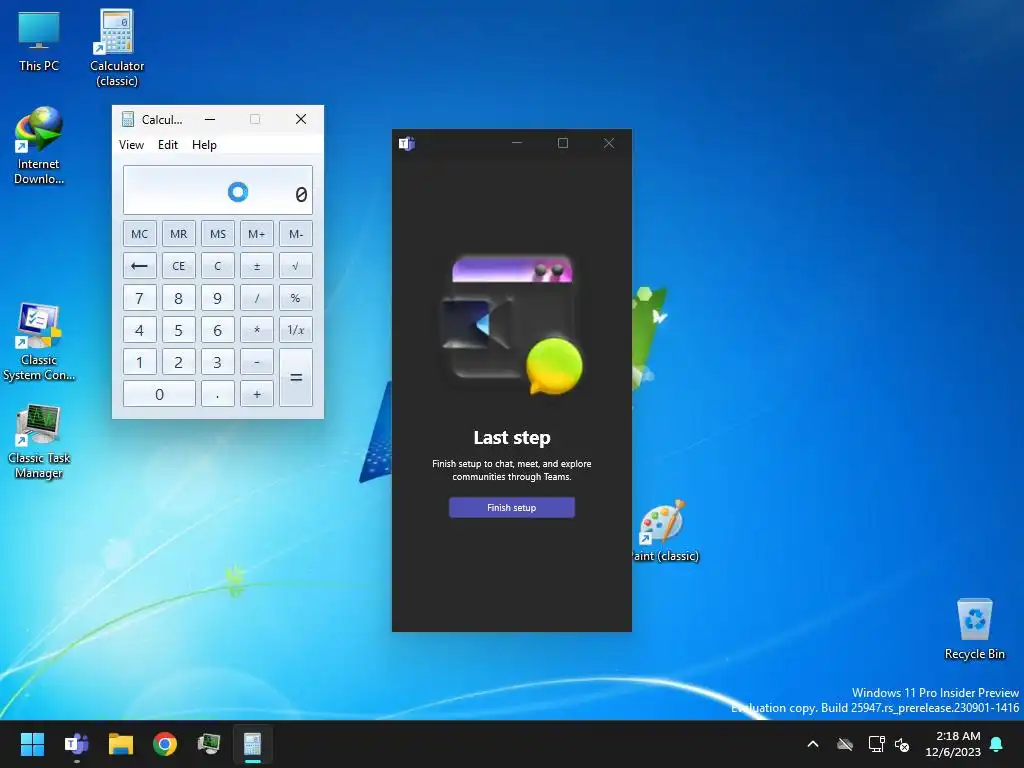Click the OneDrive cloud tray icon
The image size is (1024, 768).
[x=845, y=744]
